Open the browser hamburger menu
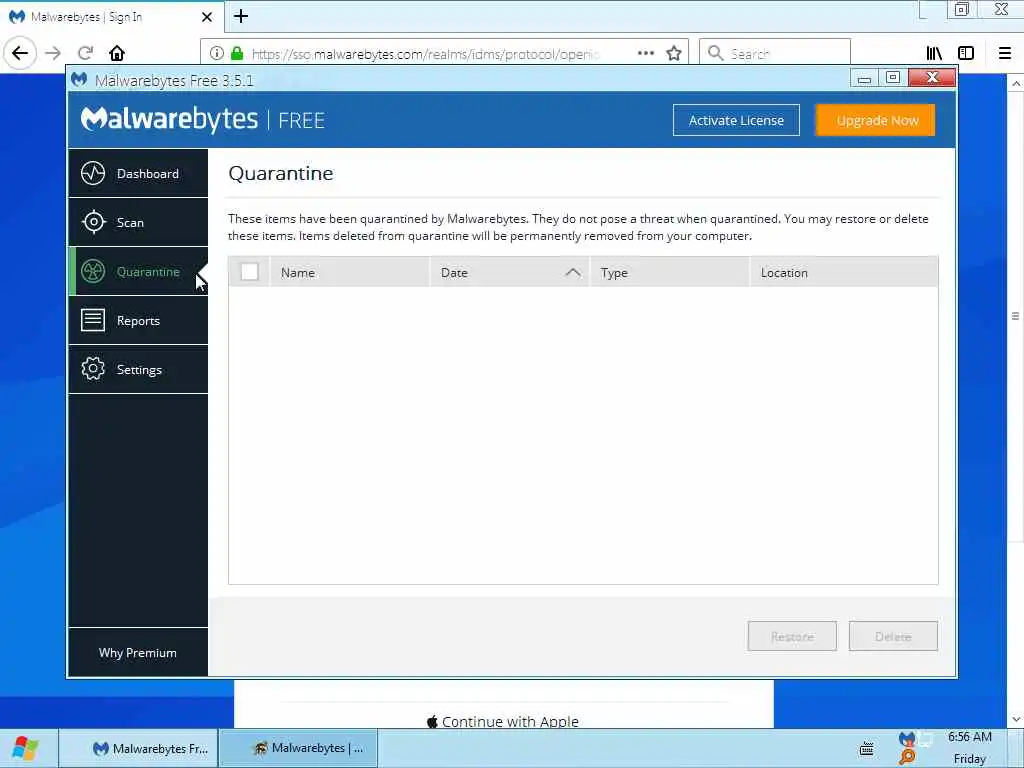Image resolution: width=1024 pixels, height=768 pixels. click(1005, 53)
